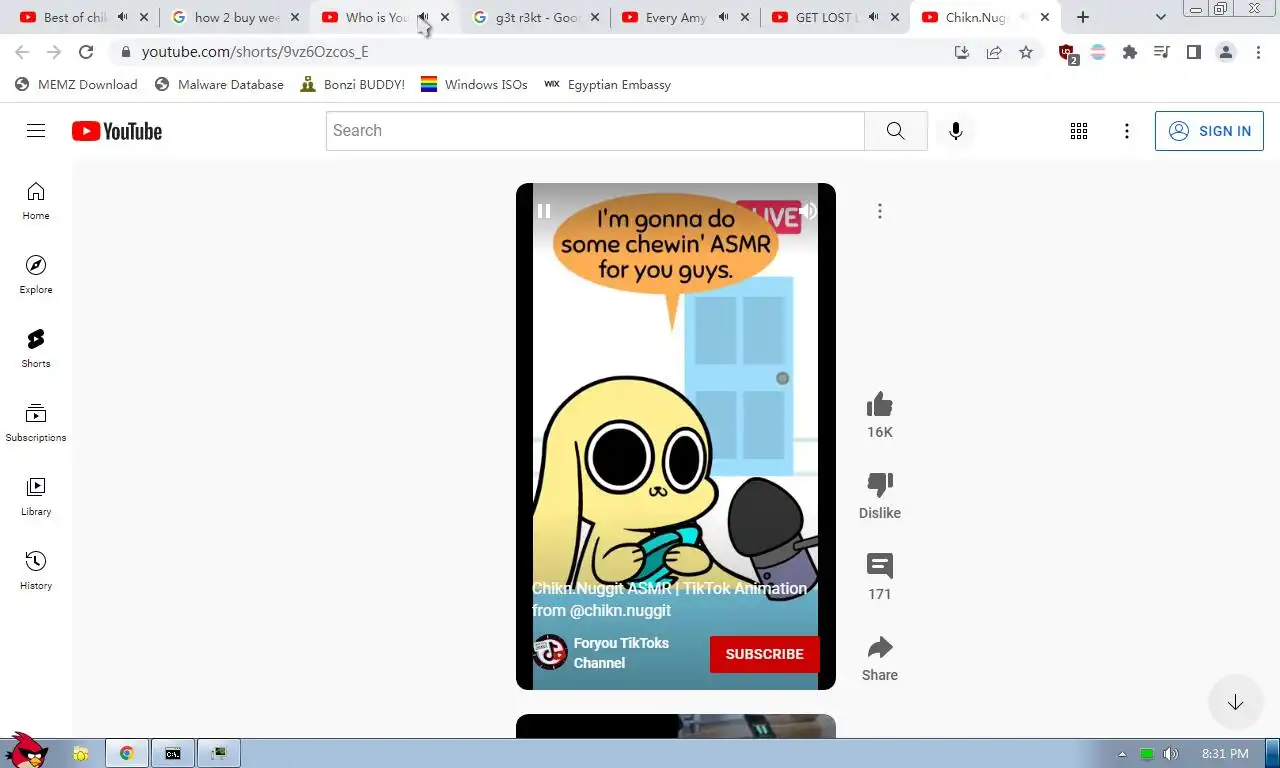
Task: Mute the short's volume speaker
Action: tap(808, 211)
